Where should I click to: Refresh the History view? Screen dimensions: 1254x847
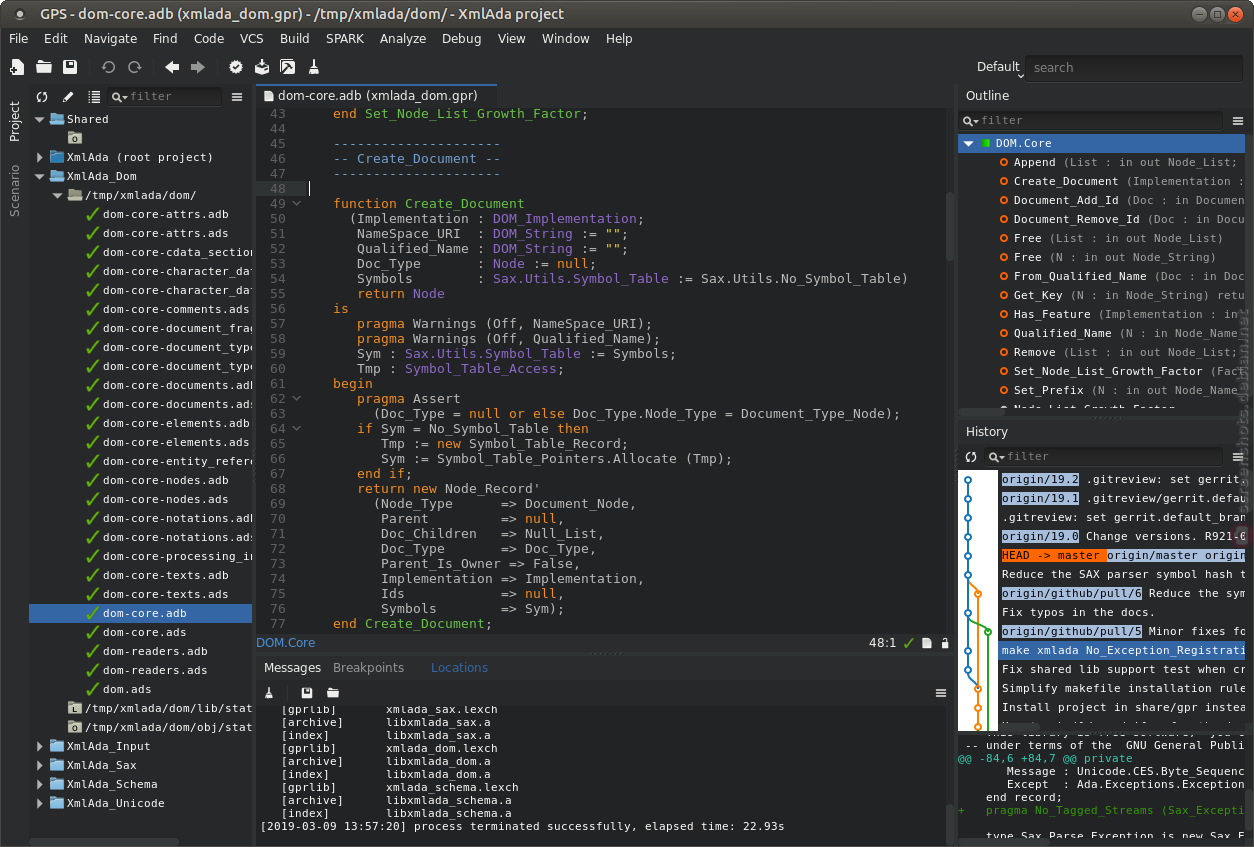(970, 457)
